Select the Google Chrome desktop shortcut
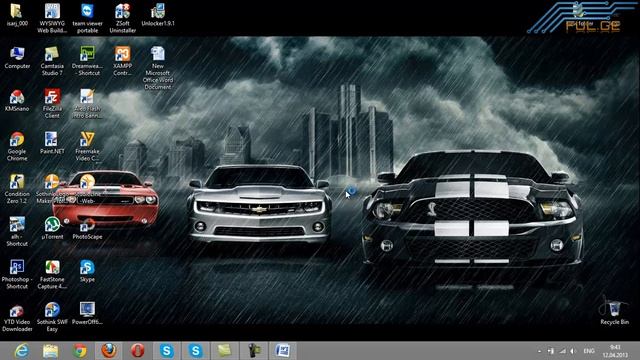Screen dimensions: 640x360 pyautogui.click(x=17, y=146)
